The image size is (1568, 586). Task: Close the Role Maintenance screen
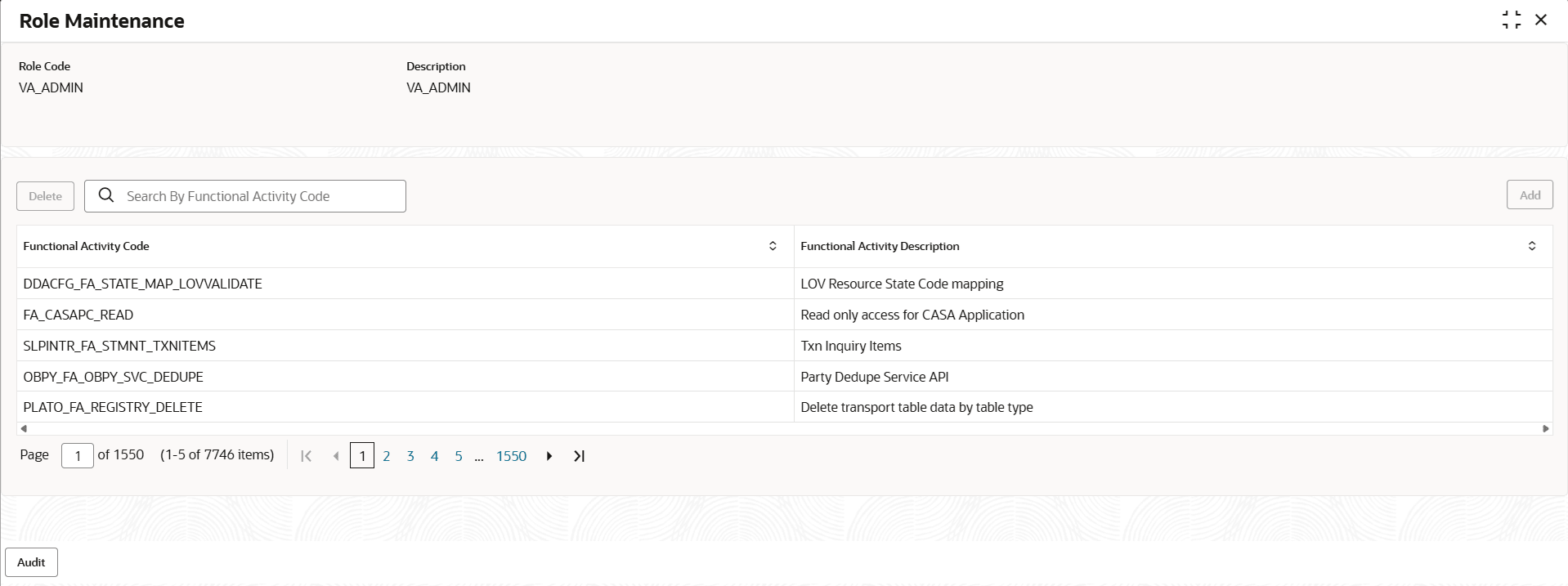[1541, 20]
